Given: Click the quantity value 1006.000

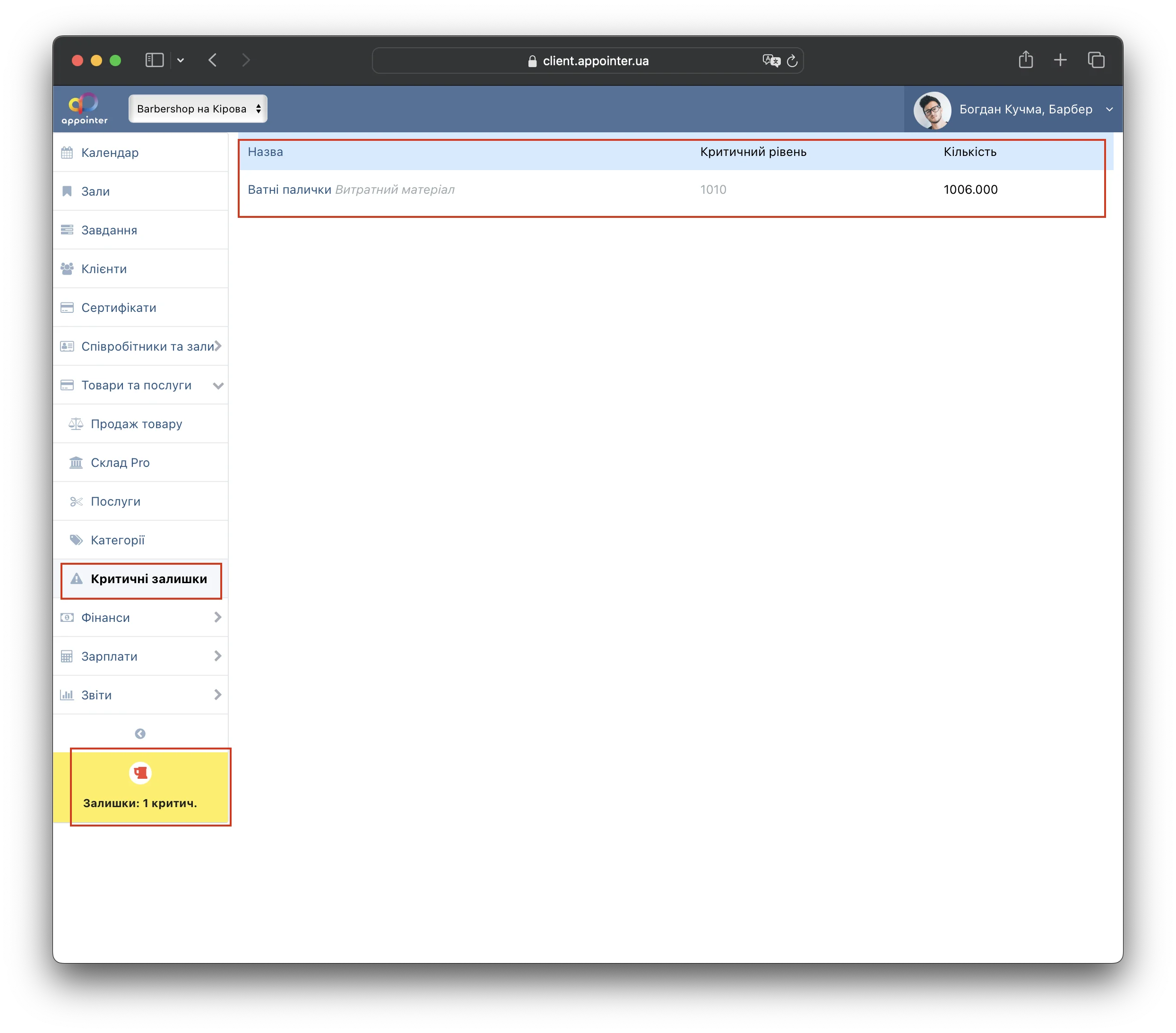Looking at the screenshot, I should point(970,190).
